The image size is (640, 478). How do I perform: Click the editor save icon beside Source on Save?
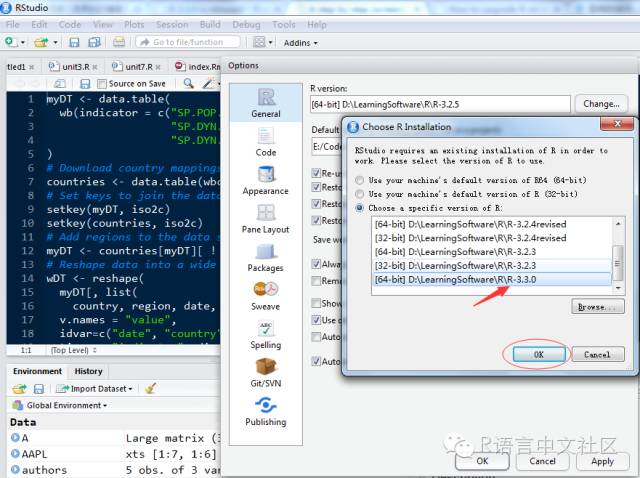[85, 84]
